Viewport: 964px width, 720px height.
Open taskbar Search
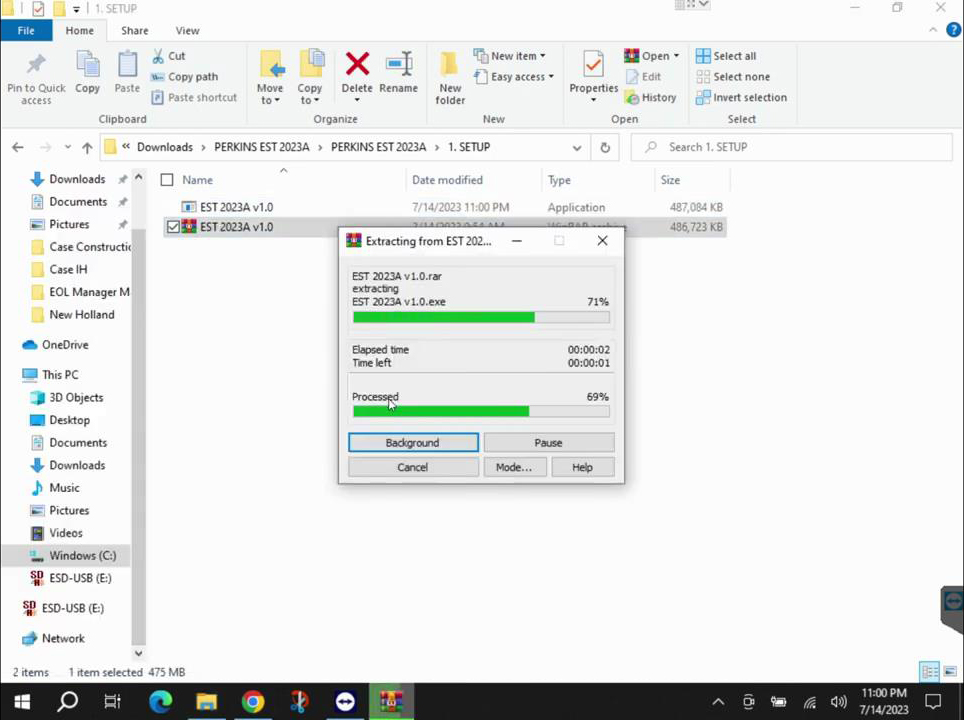(68, 702)
